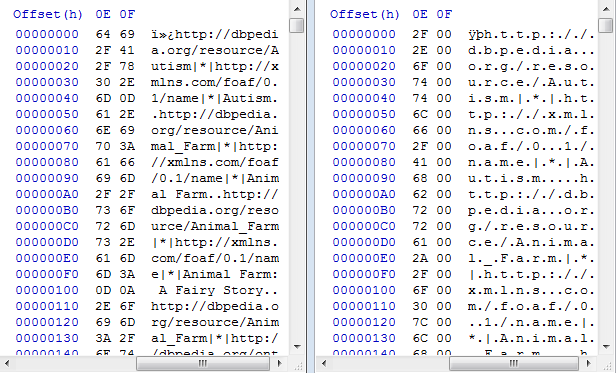Screen dimensions: 616x373
Task: Click decoded text '//xmlns.com/foaf' in left pane
Action: [x=215, y=162]
